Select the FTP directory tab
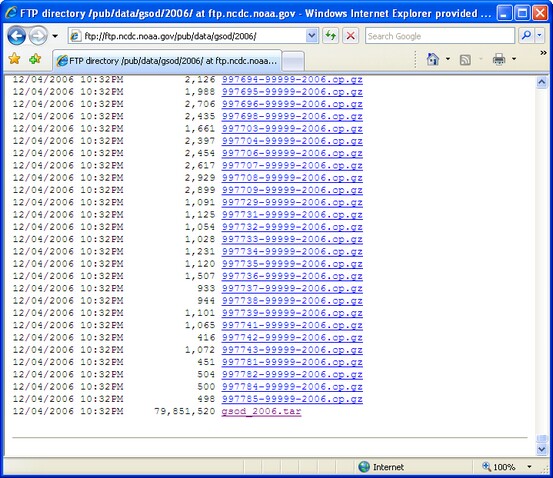553x478 pixels. click(x=167, y=61)
